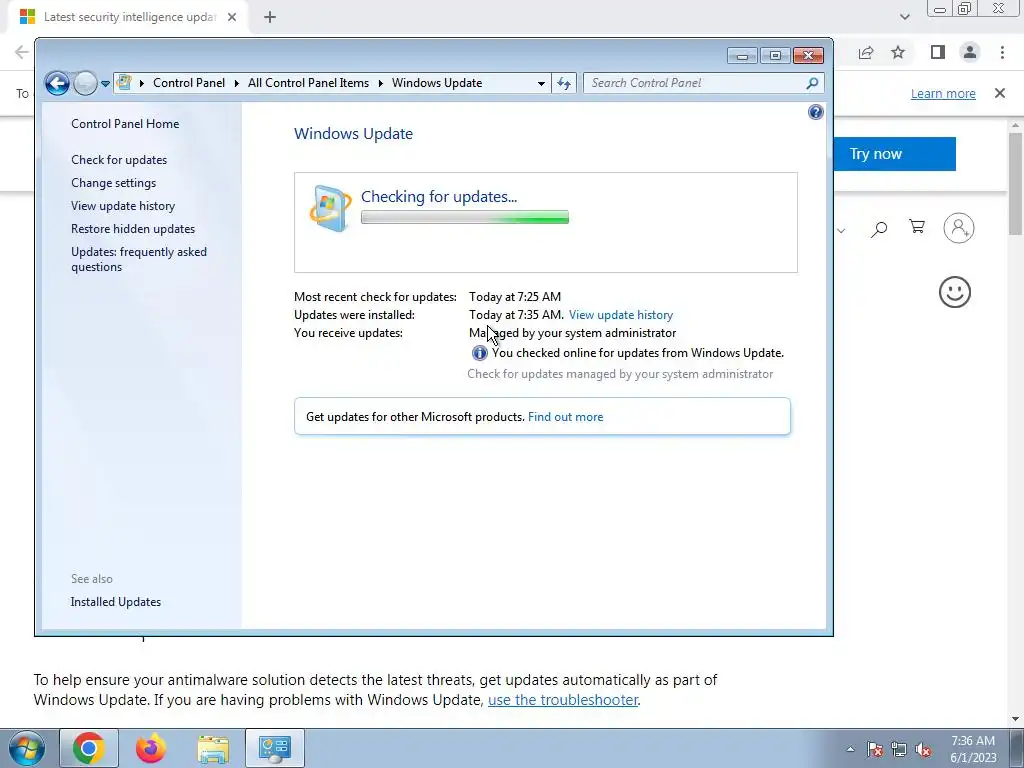This screenshot has width=1024, height=768.
Task: Select All Control Panel Items breadcrumb
Action: 308,83
